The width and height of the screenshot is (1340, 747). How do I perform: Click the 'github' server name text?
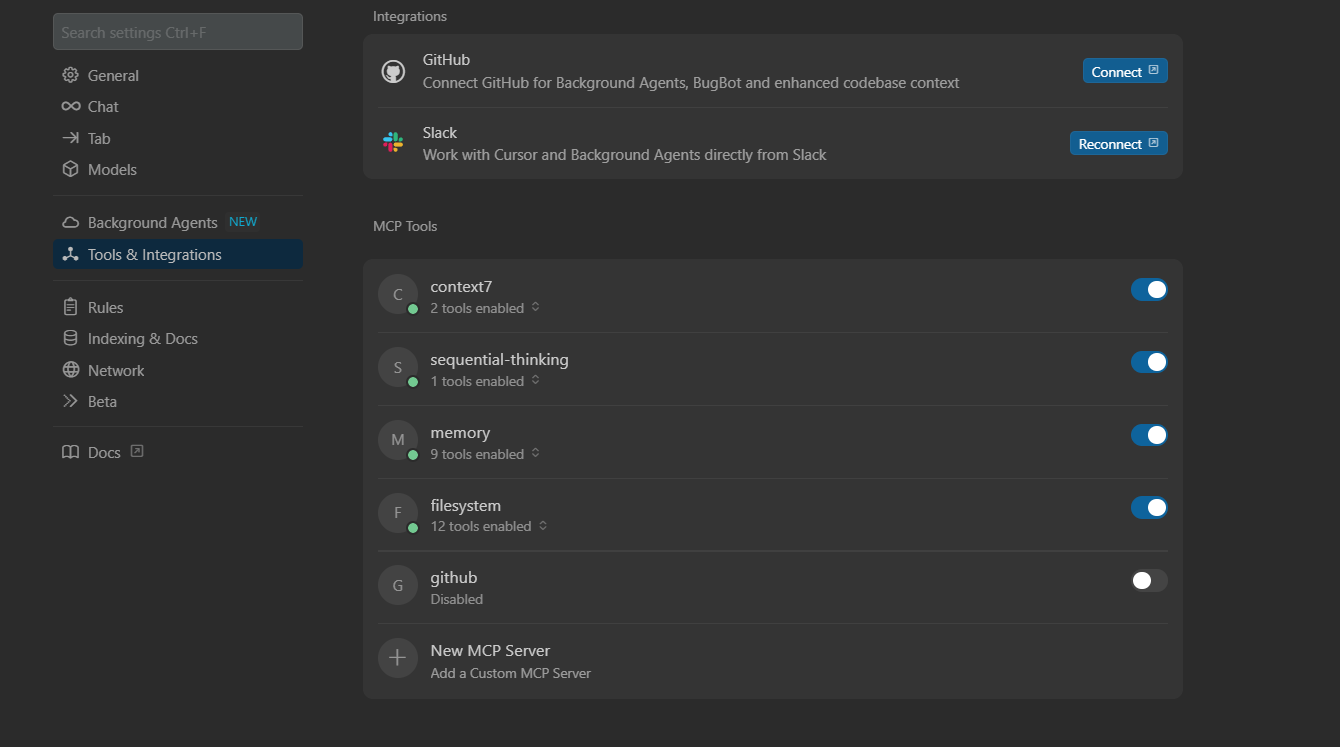tap(454, 578)
